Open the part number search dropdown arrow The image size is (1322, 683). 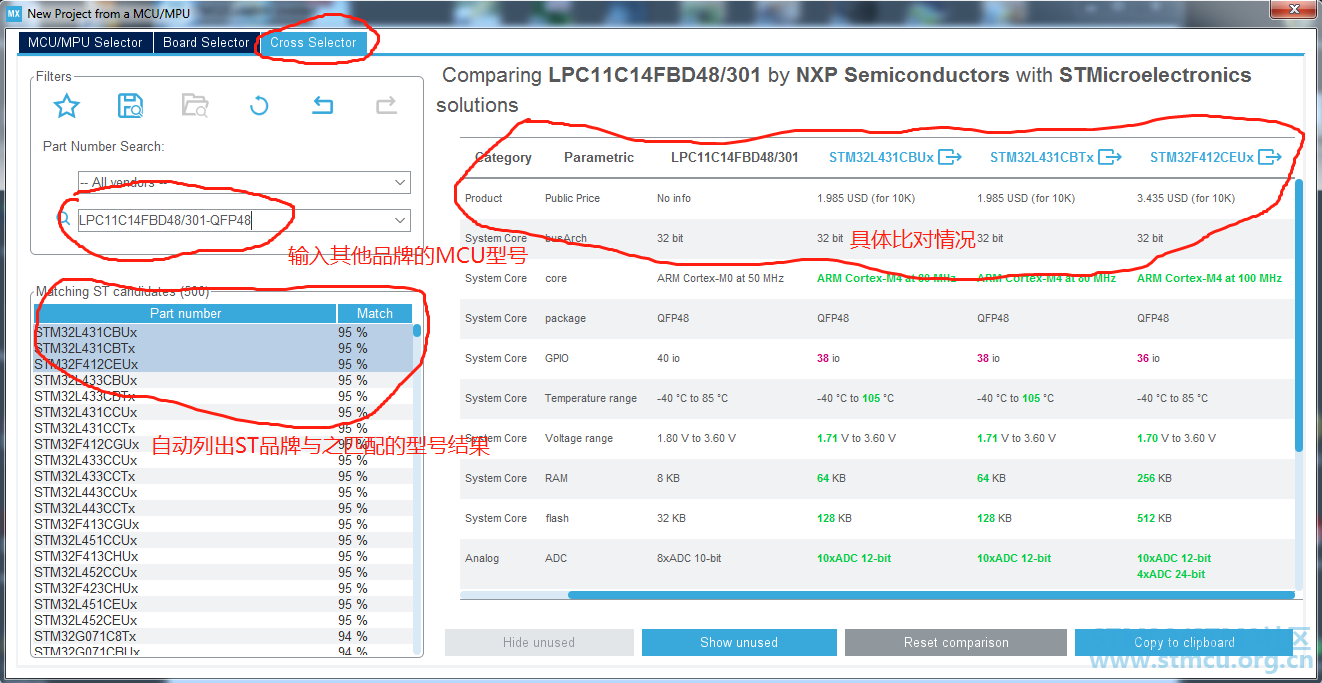[x=400, y=220]
